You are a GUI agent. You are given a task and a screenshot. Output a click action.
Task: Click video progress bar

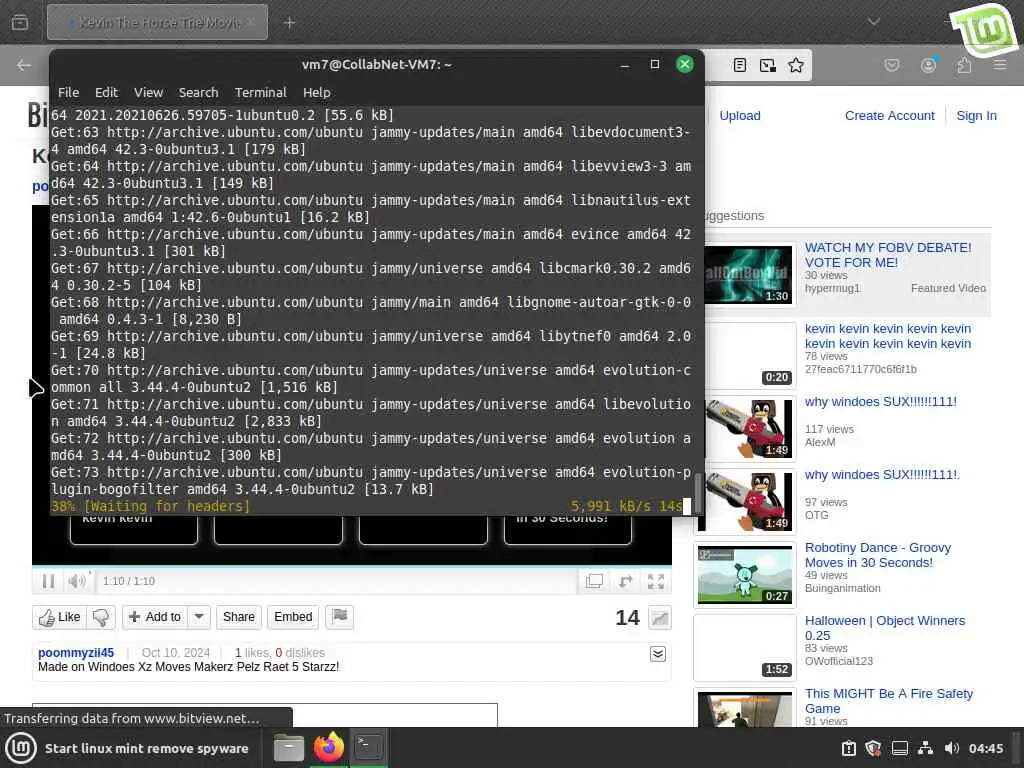coord(351,566)
